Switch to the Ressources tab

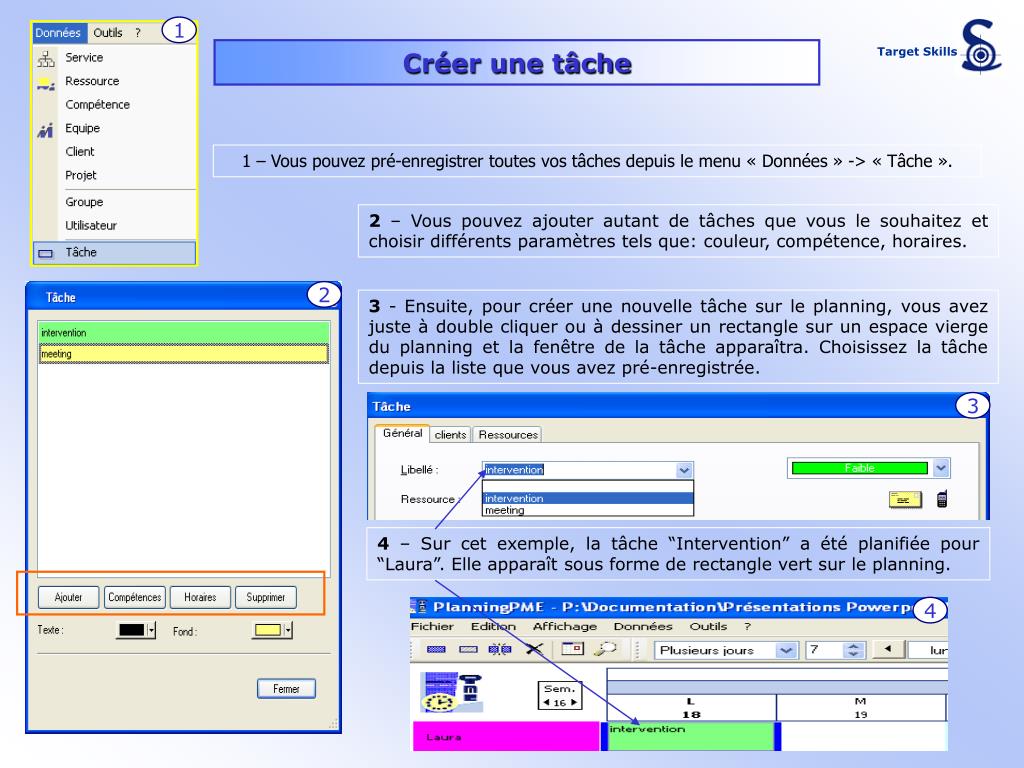tap(507, 434)
